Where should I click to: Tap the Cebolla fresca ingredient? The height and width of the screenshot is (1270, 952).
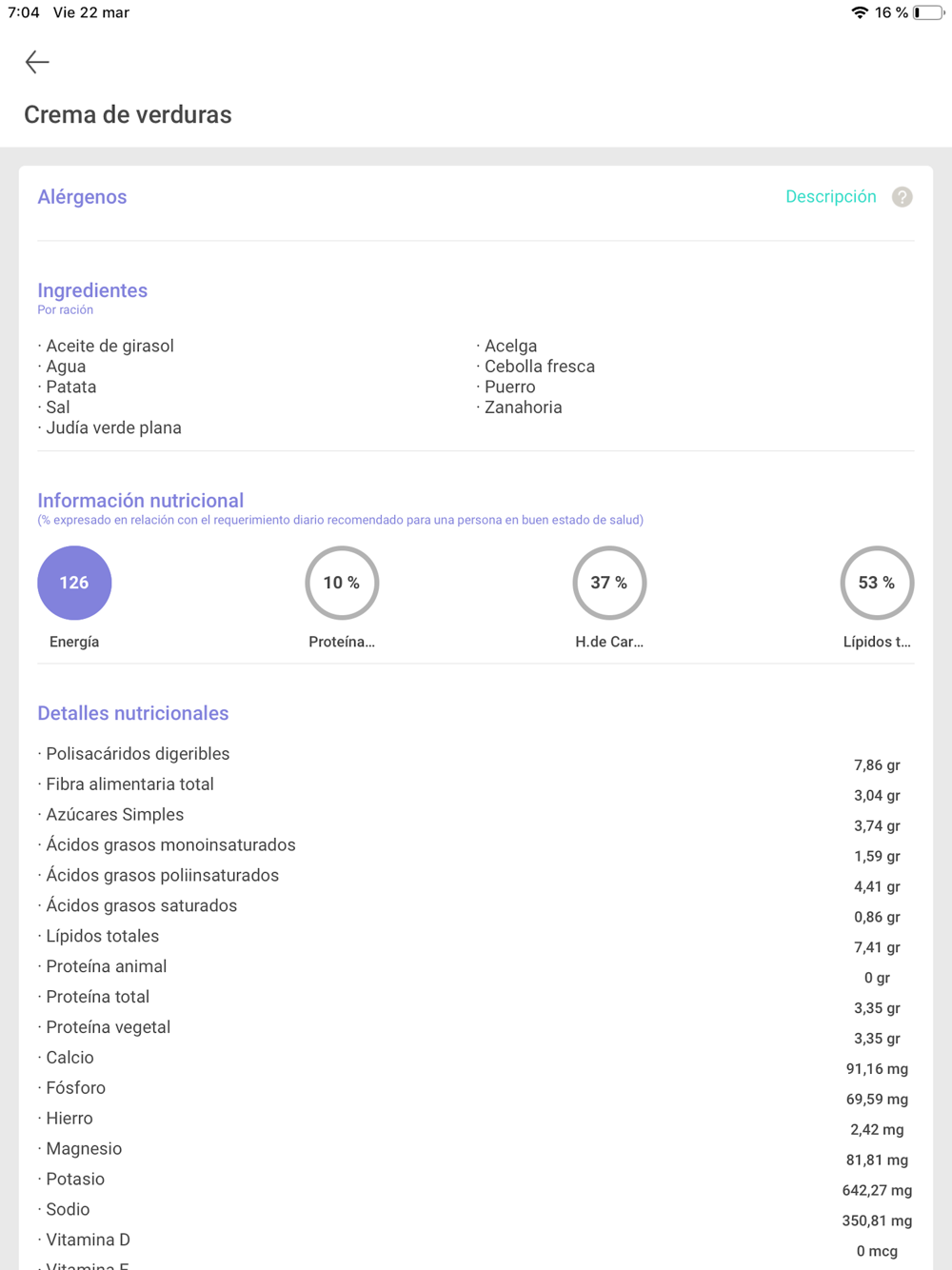[x=539, y=367]
